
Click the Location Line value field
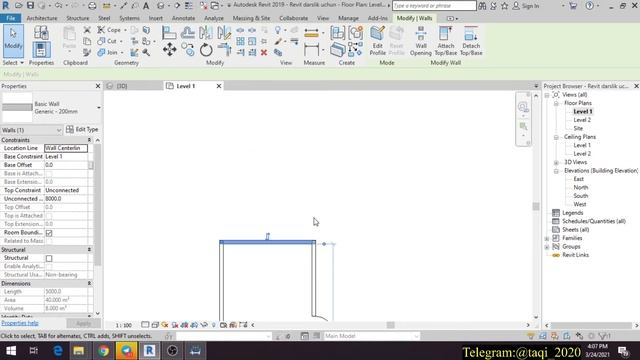point(66,148)
